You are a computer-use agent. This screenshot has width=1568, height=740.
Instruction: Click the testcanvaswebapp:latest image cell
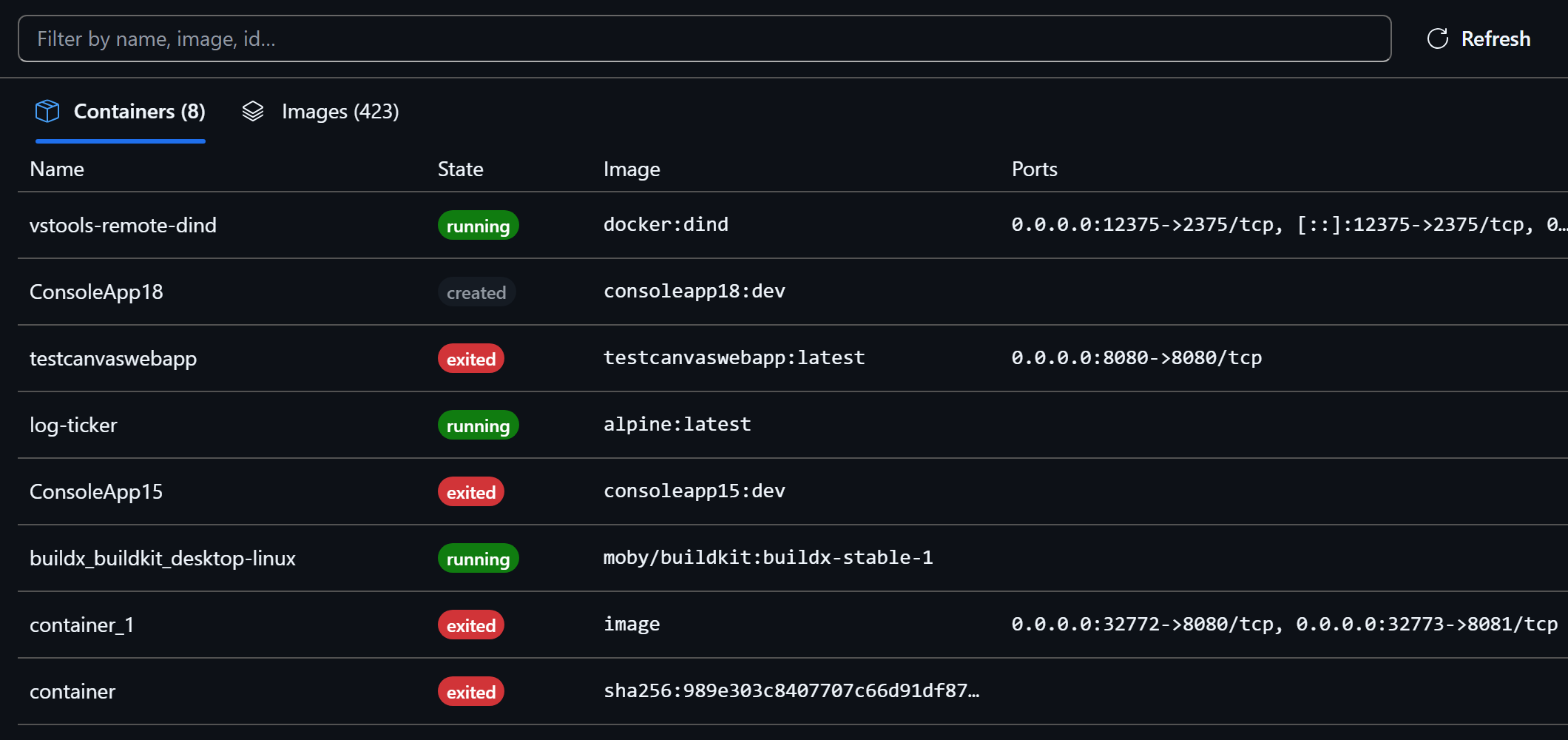(734, 358)
